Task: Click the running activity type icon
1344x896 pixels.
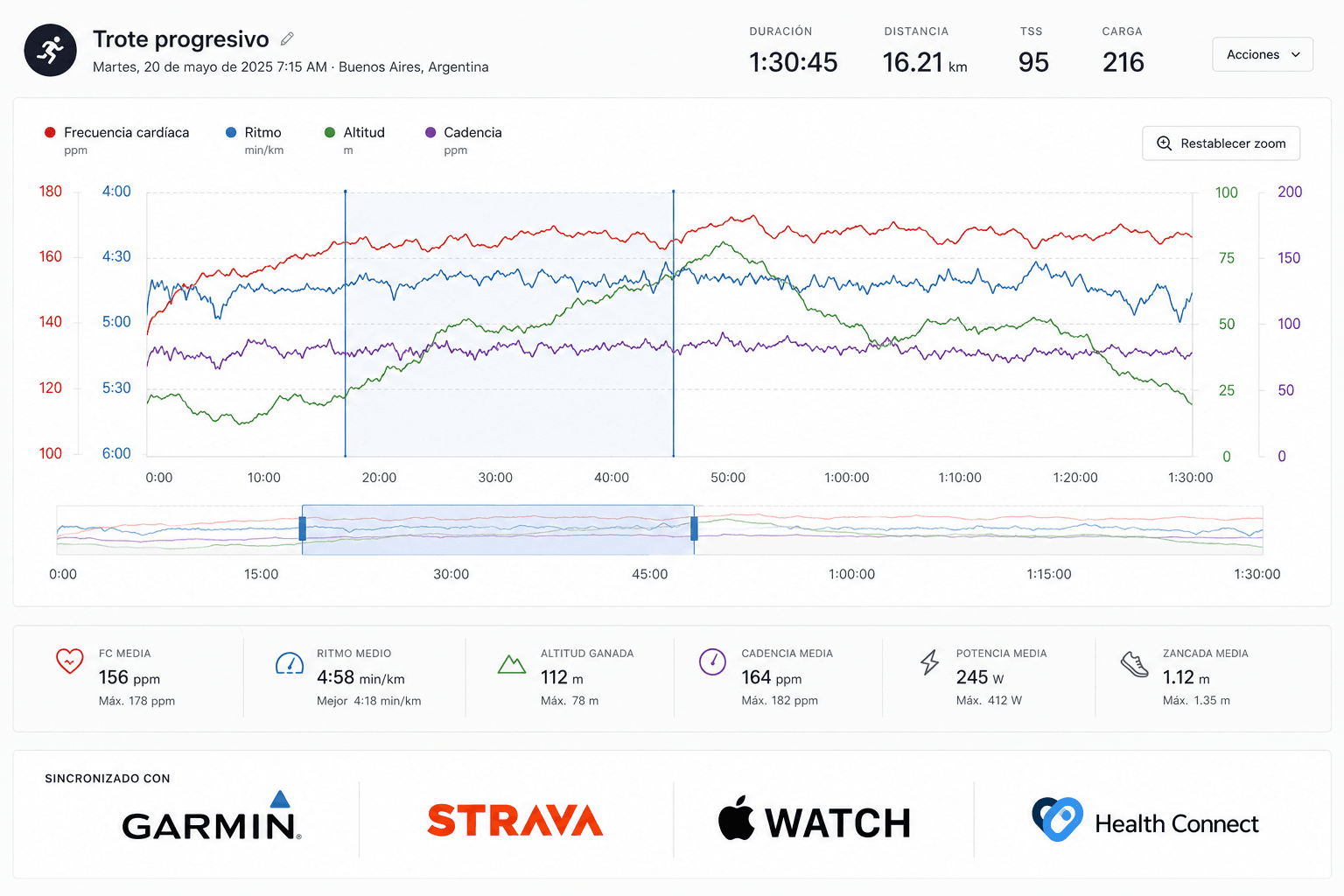Action: coord(51,50)
